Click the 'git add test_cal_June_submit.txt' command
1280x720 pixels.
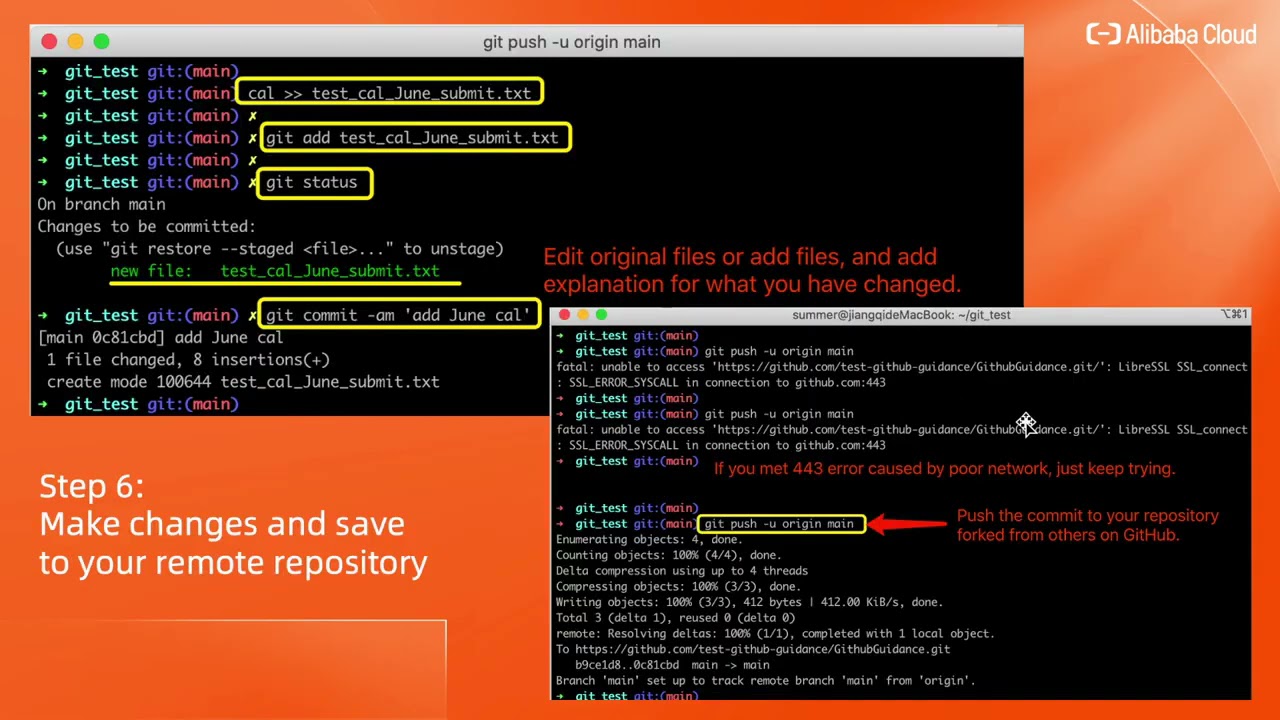tap(411, 138)
